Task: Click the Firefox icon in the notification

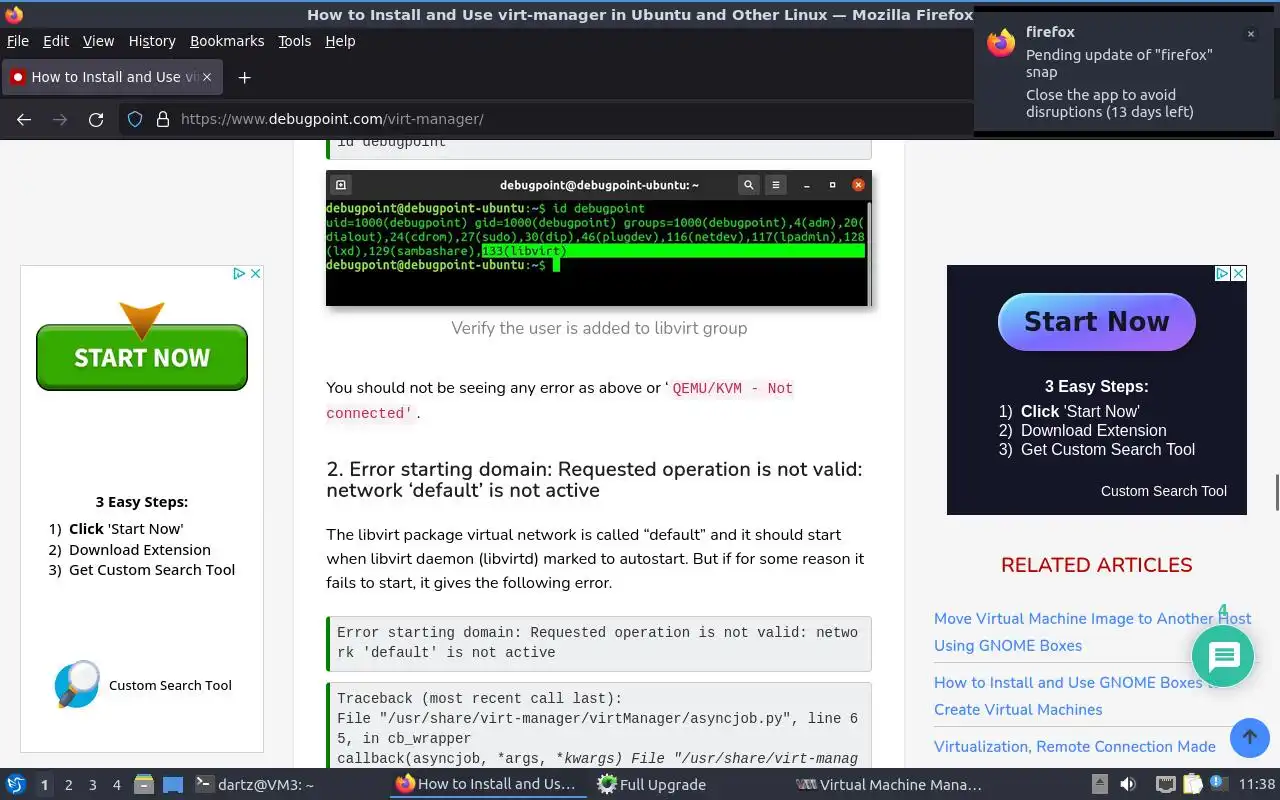Action: (1001, 42)
